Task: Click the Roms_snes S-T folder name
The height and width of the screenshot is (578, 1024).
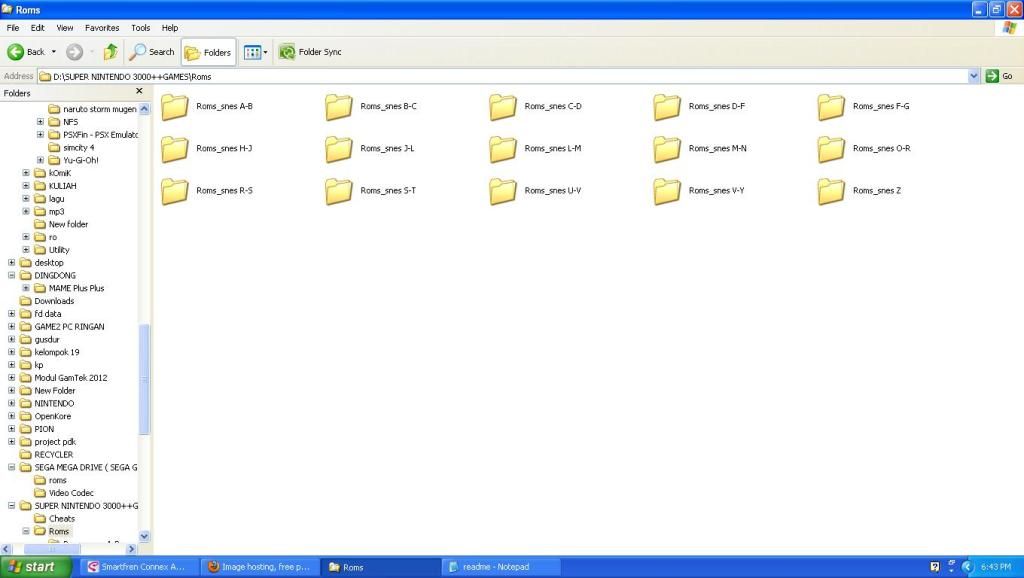Action: point(388,191)
